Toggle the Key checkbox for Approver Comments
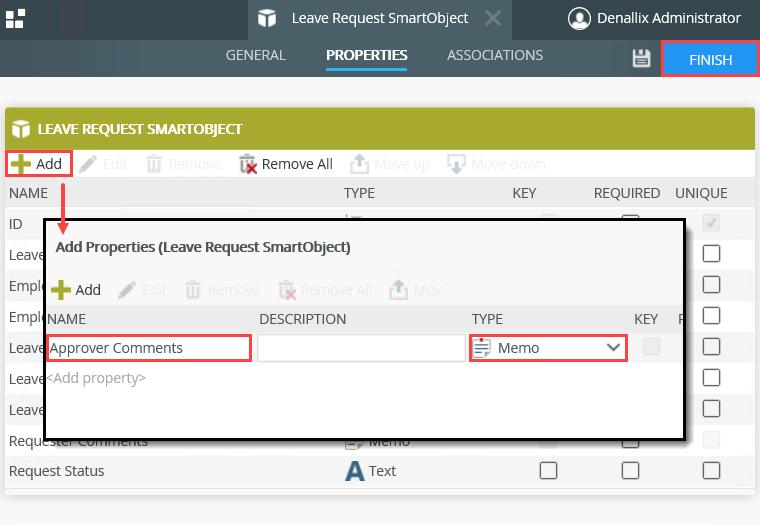The width and height of the screenshot is (760, 525). (x=651, y=347)
